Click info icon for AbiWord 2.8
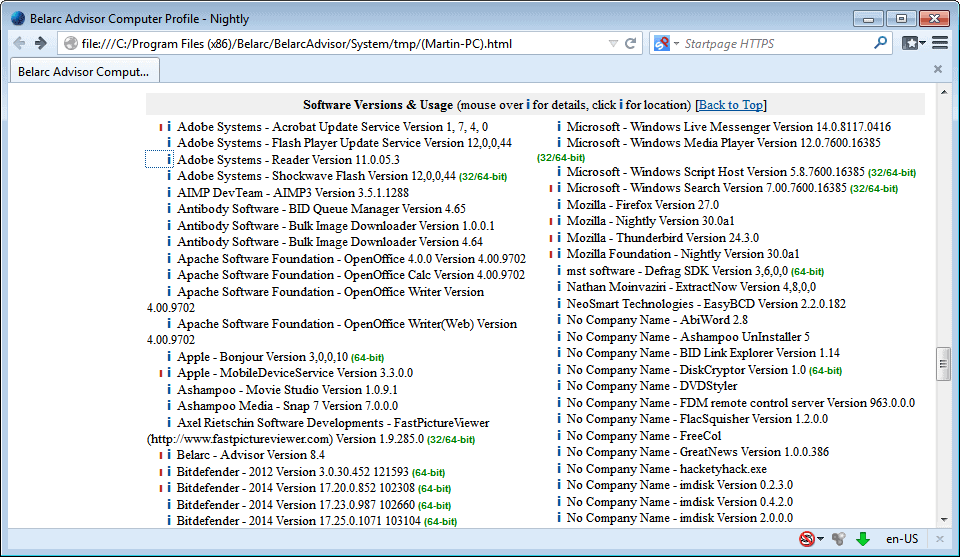Image resolution: width=960 pixels, height=557 pixels. [558, 320]
